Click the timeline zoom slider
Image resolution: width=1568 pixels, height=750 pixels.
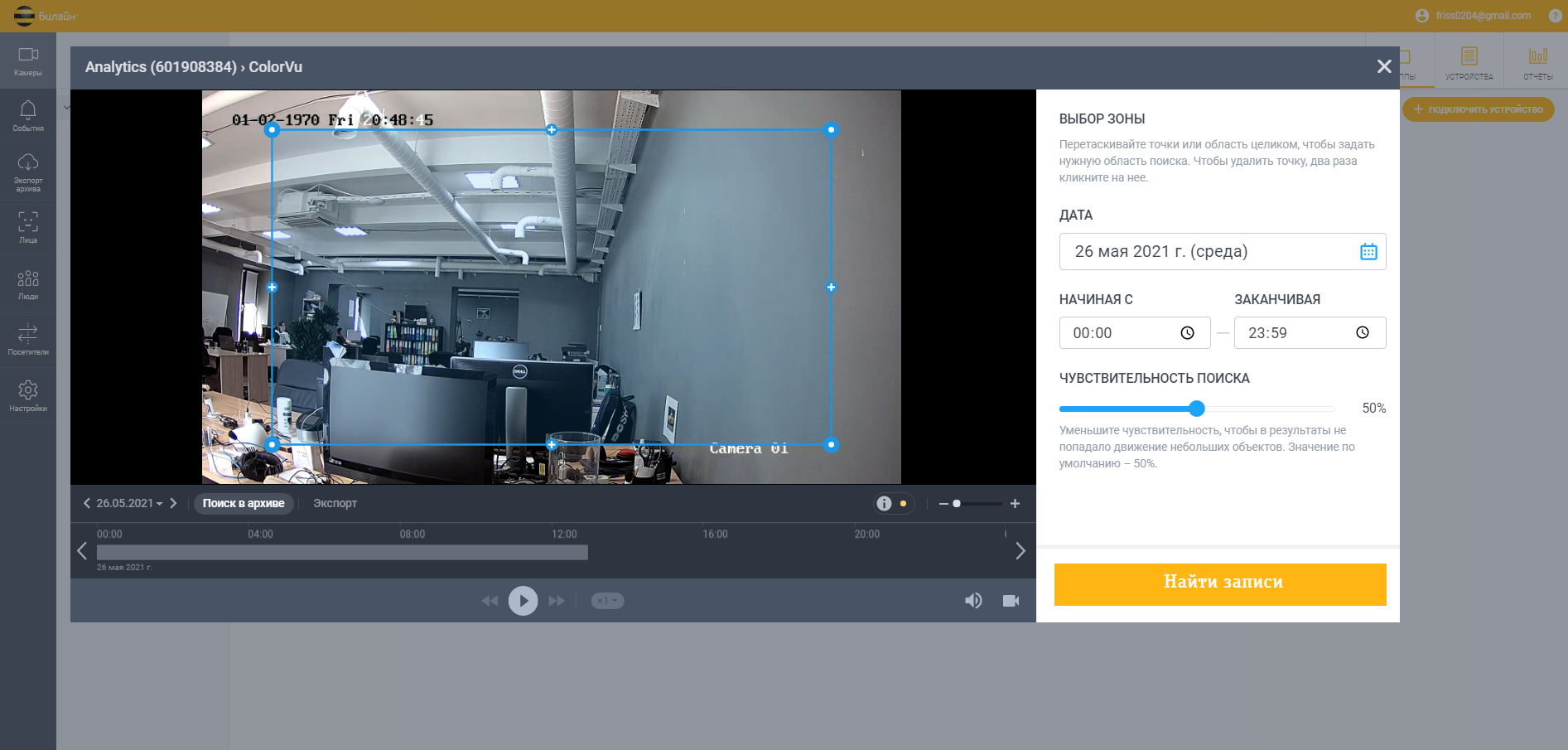(x=977, y=504)
